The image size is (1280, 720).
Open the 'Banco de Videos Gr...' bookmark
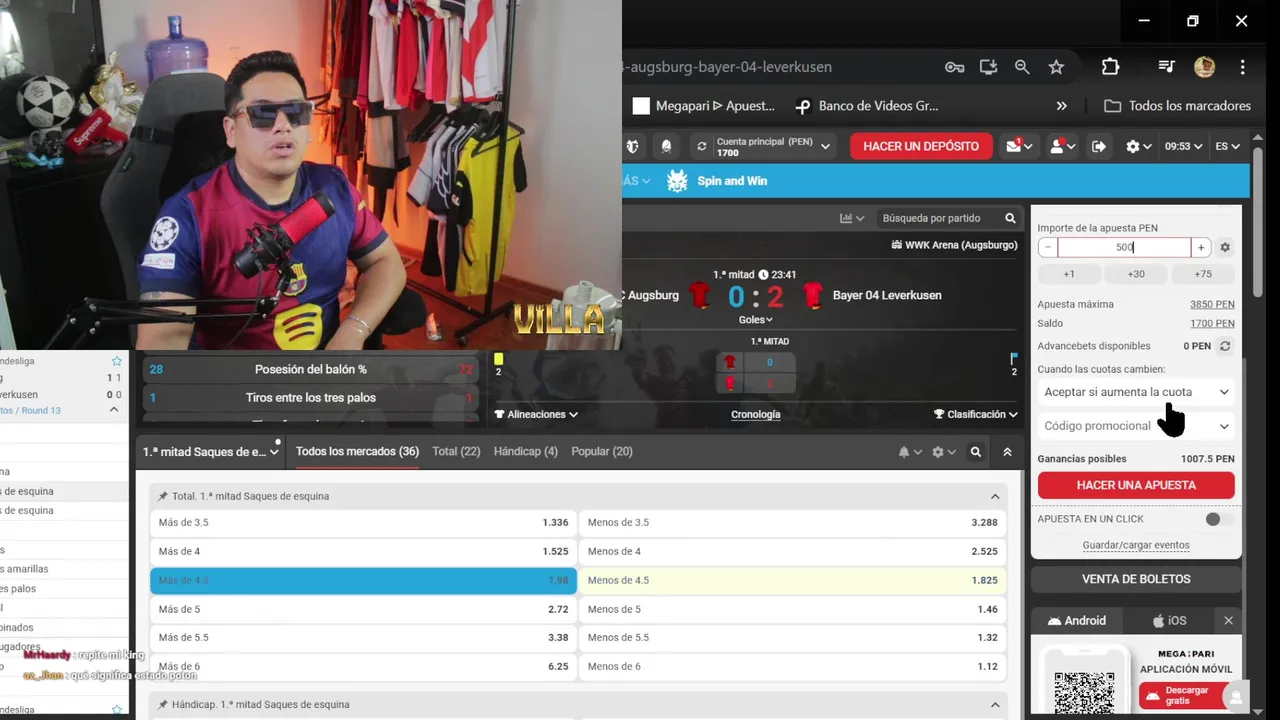click(866, 106)
